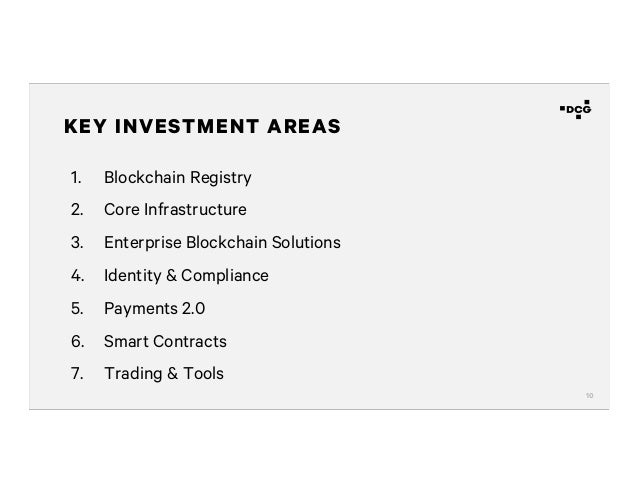Select the Blockchain Registry list item

point(177,179)
